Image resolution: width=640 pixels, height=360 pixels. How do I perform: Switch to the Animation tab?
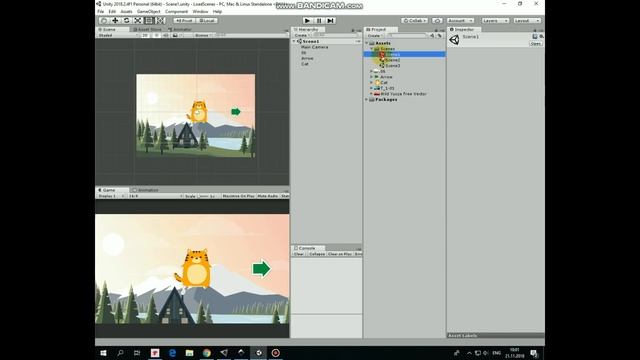[x=146, y=190]
